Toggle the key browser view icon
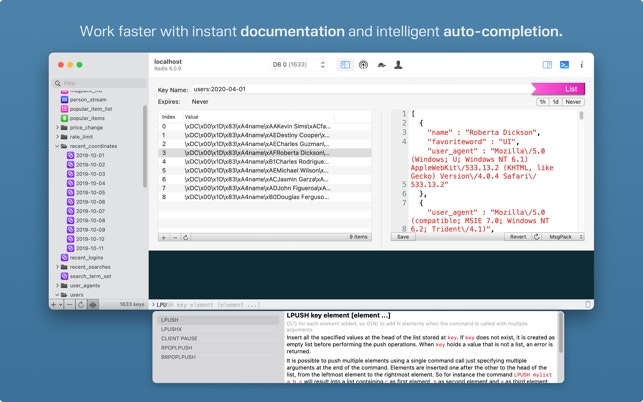The image size is (643, 402). coord(345,65)
